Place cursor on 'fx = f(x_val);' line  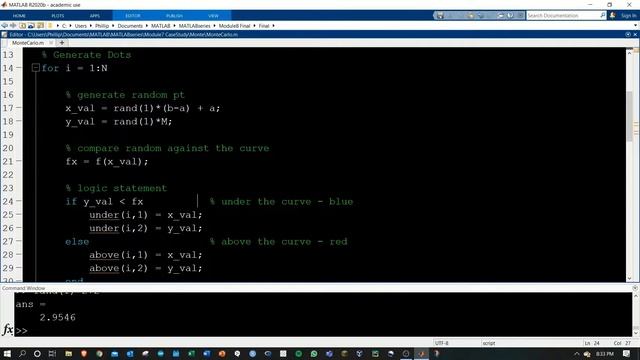coord(107,162)
